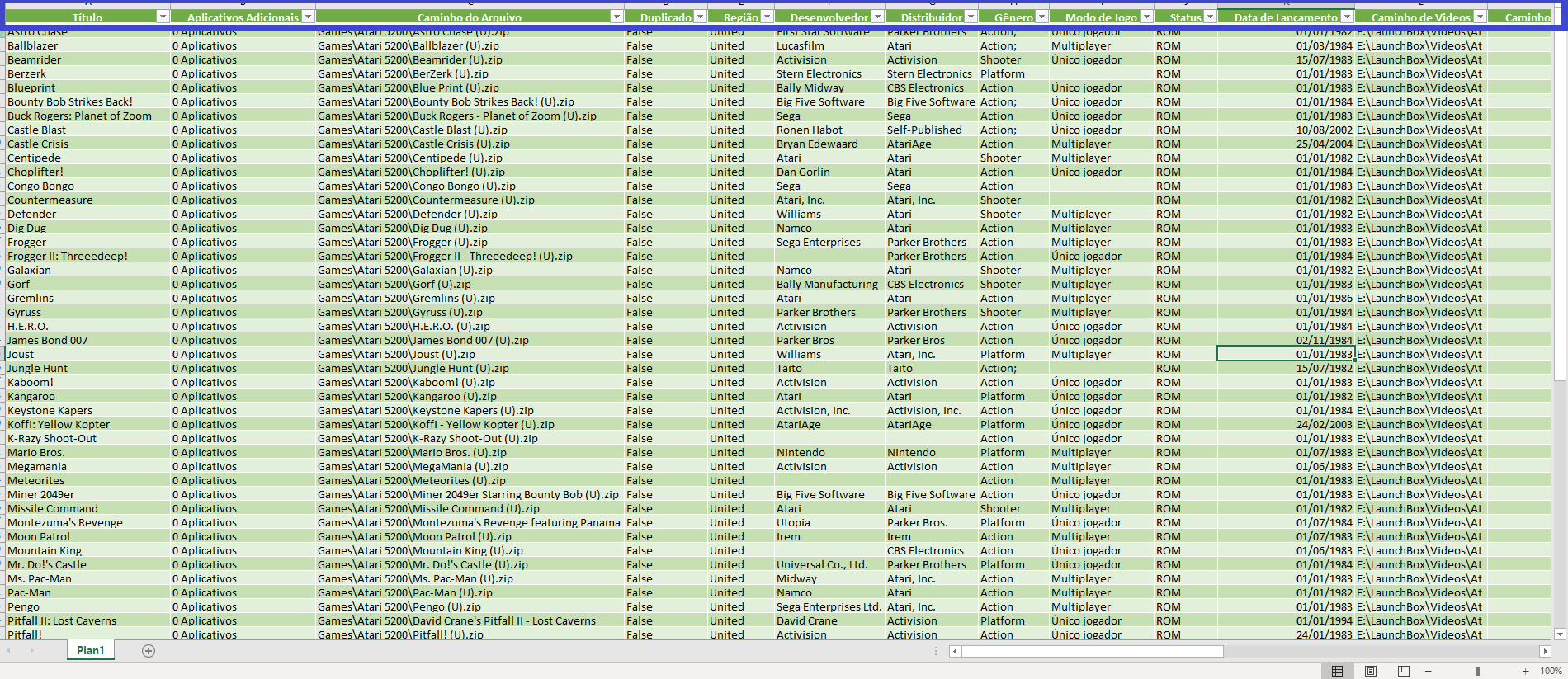
Task: Select the Castle Crisis title cell
Action: click(x=87, y=144)
